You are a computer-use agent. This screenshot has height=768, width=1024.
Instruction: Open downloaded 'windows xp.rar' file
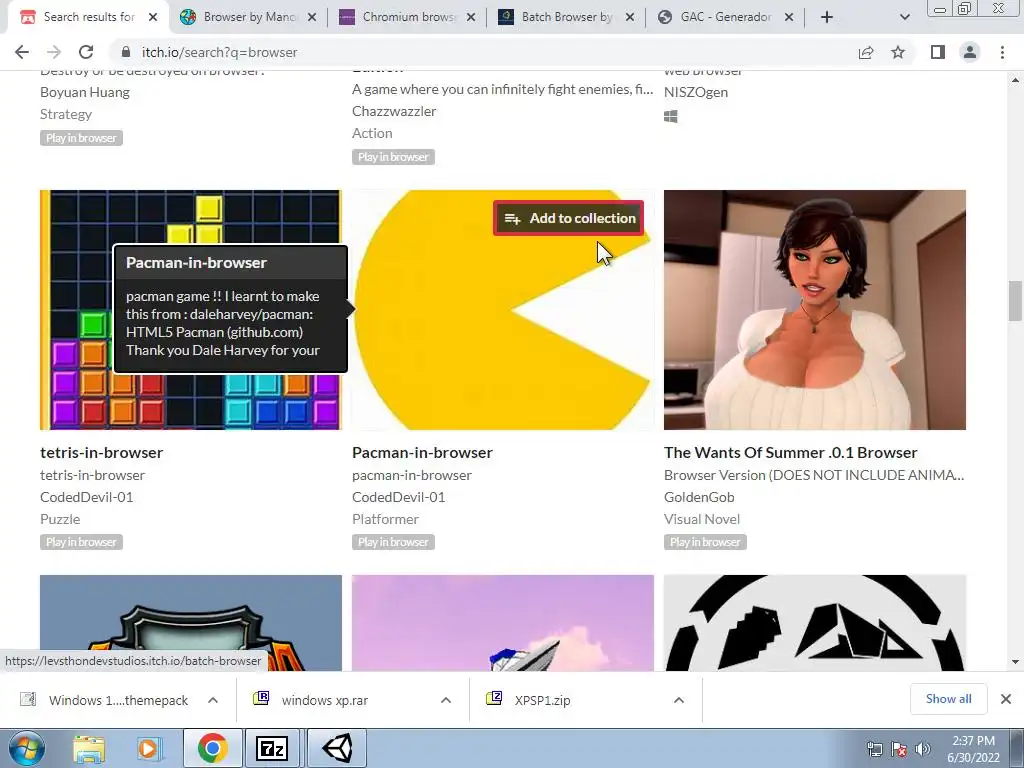pyautogui.click(x=312, y=700)
